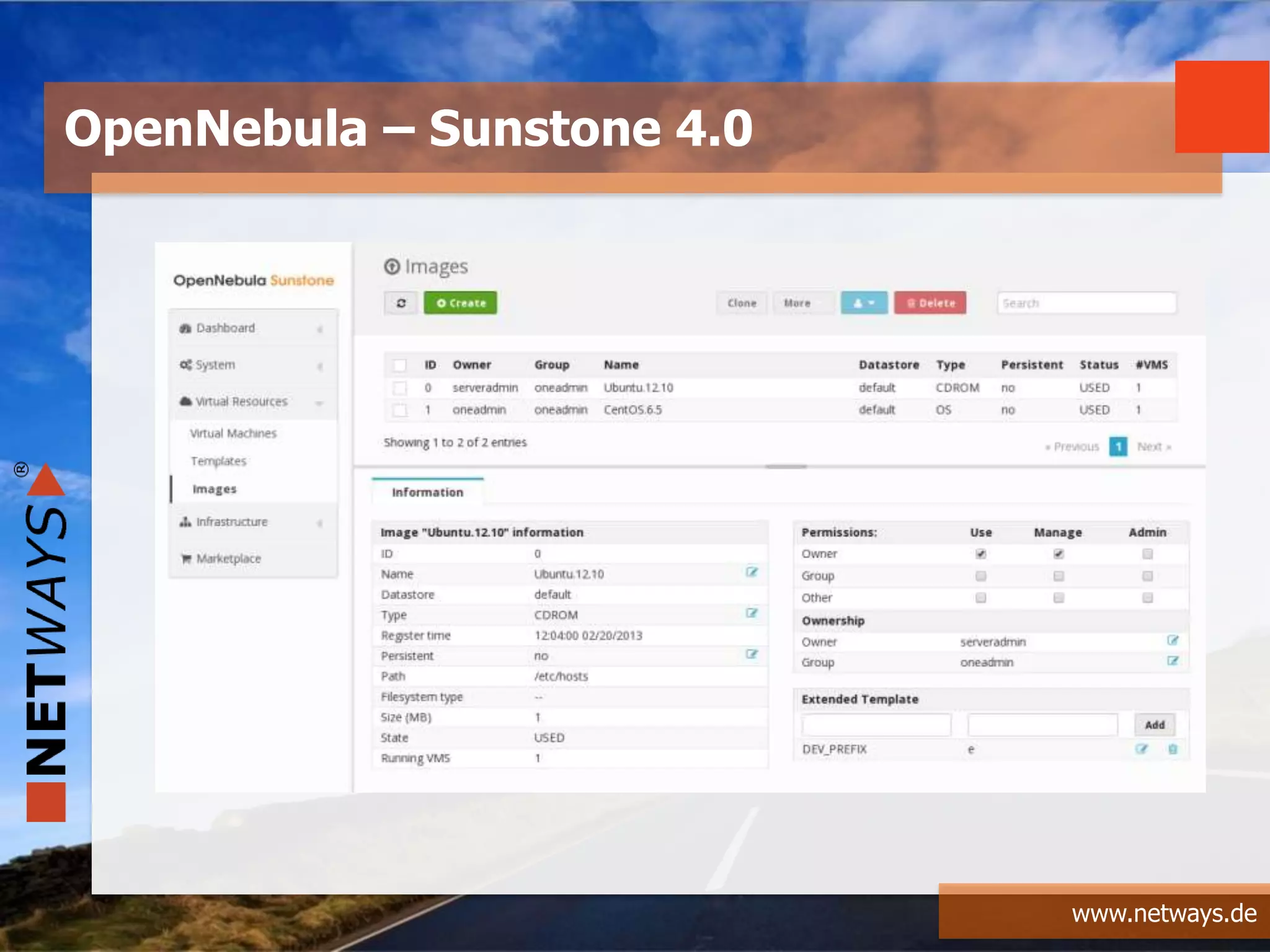Click the red Delete button
Screen dimensions: 1270x952
point(930,303)
